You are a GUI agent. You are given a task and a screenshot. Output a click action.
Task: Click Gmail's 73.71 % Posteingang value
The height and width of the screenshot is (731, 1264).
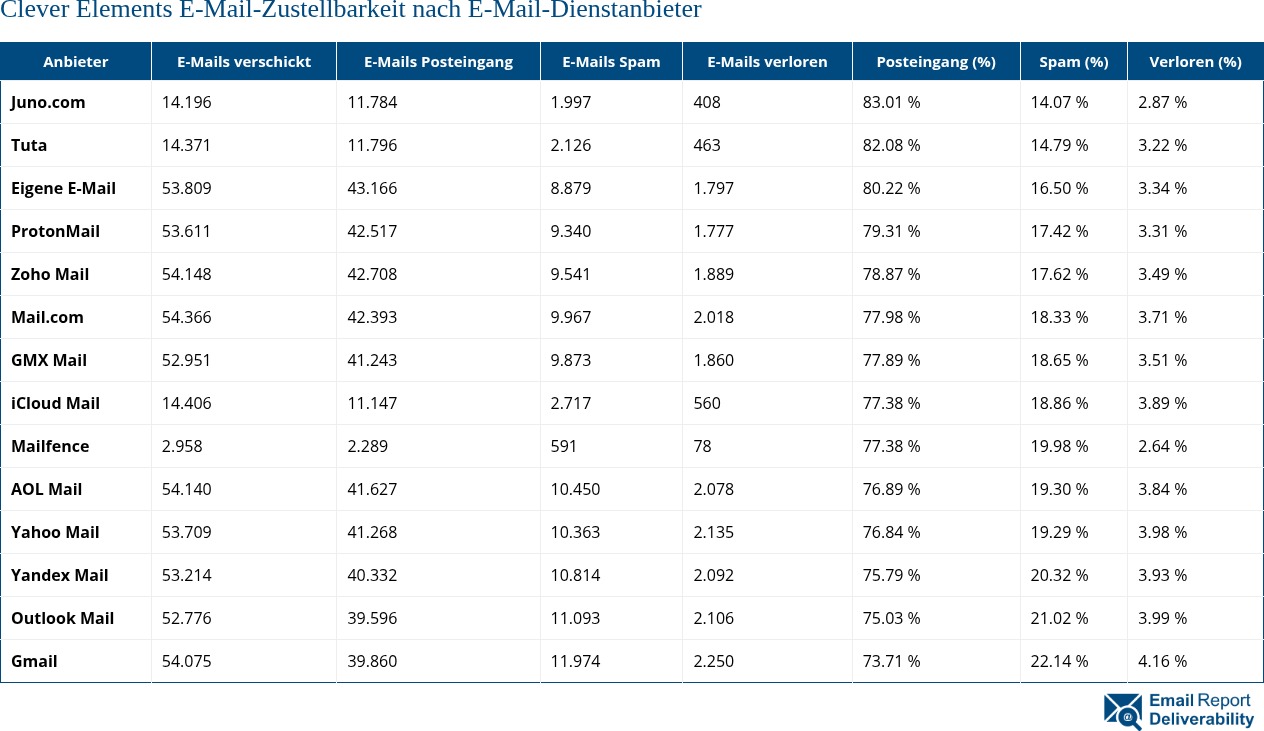(892, 661)
